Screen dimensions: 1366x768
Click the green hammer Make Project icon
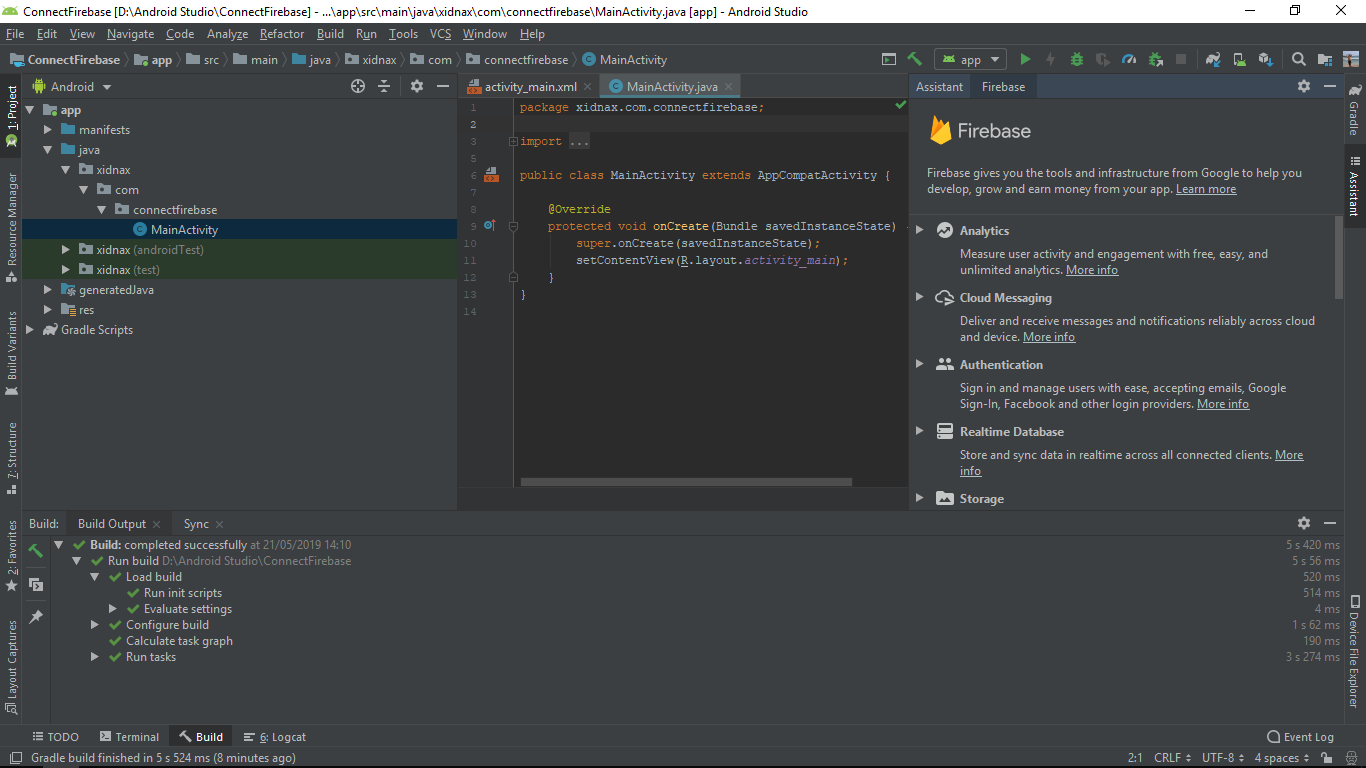point(914,59)
